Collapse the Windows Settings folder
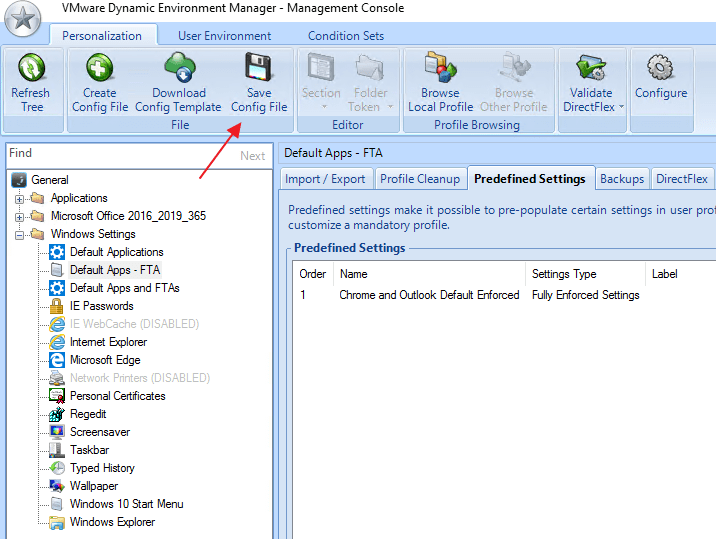716x539 pixels. [20, 235]
